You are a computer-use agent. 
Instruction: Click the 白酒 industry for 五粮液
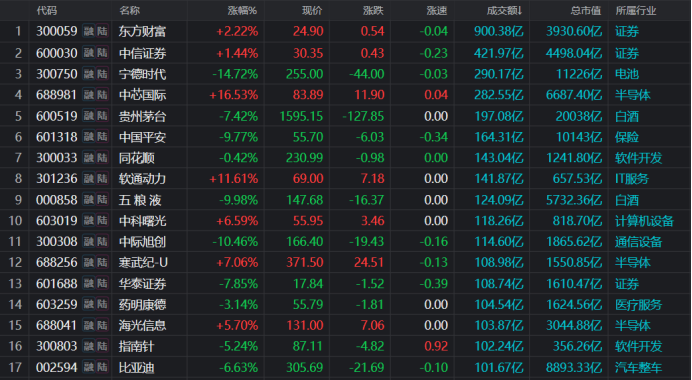click(627, 200)
